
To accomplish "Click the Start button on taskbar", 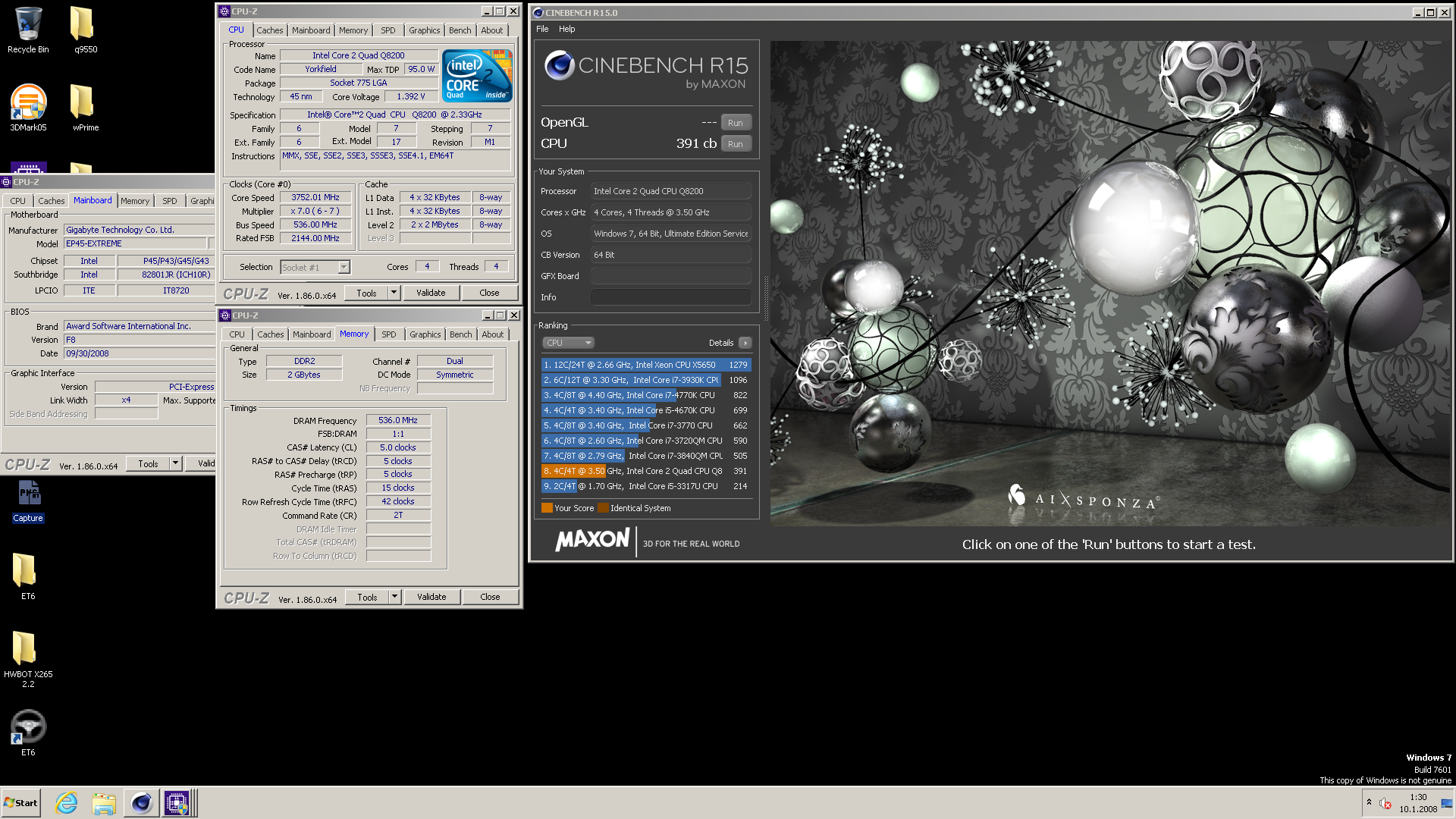I will click(21, 803).
